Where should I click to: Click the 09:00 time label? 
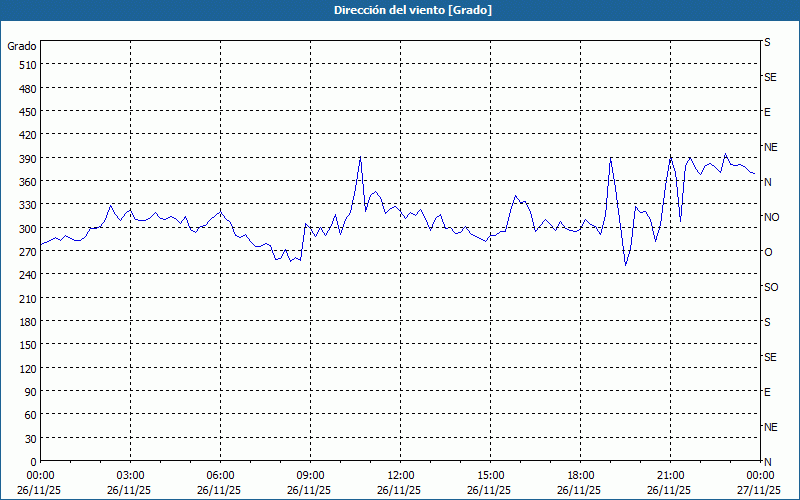(310, 476)
